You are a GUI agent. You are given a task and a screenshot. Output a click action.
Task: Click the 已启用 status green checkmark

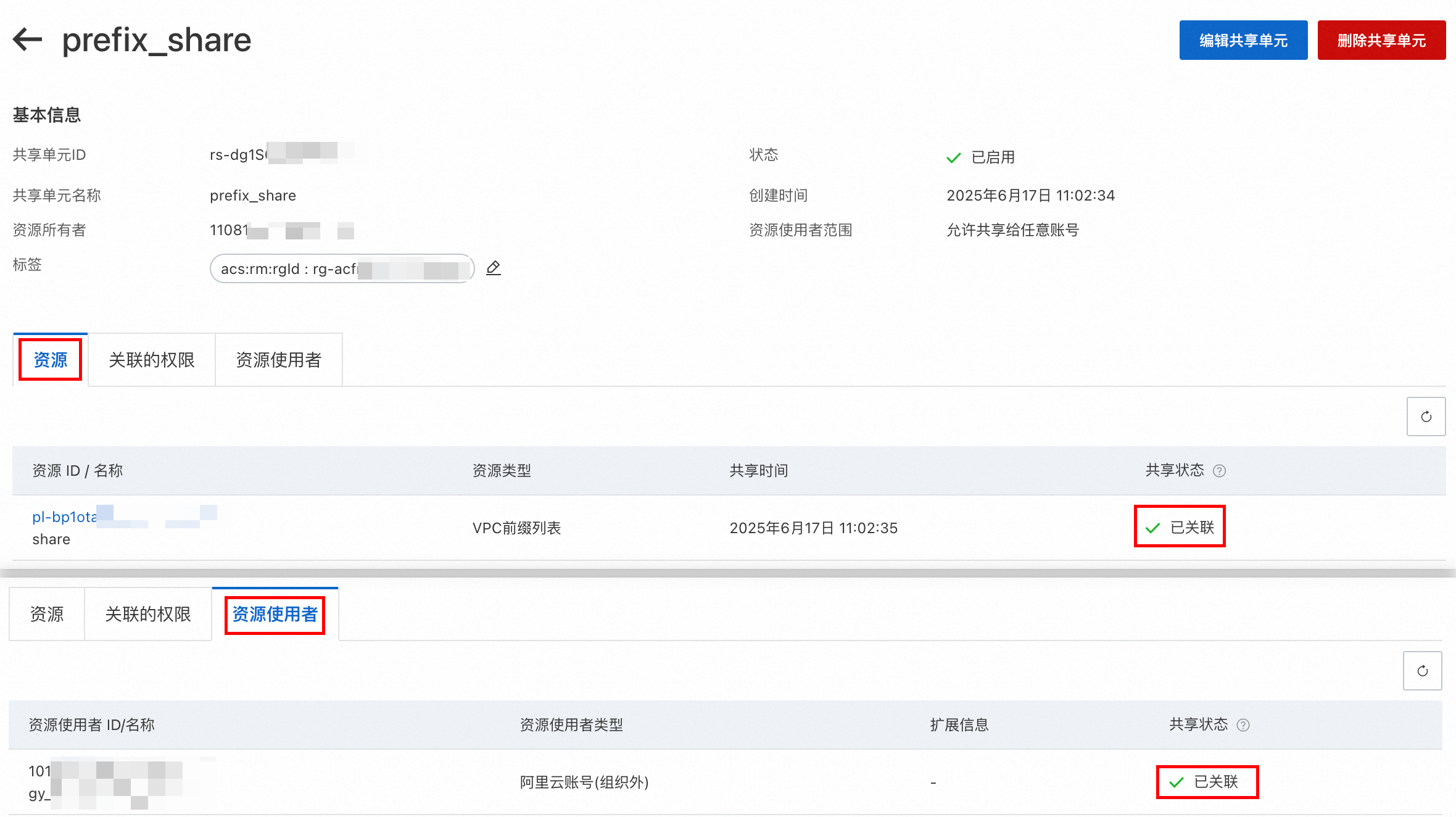coord(954,158)
